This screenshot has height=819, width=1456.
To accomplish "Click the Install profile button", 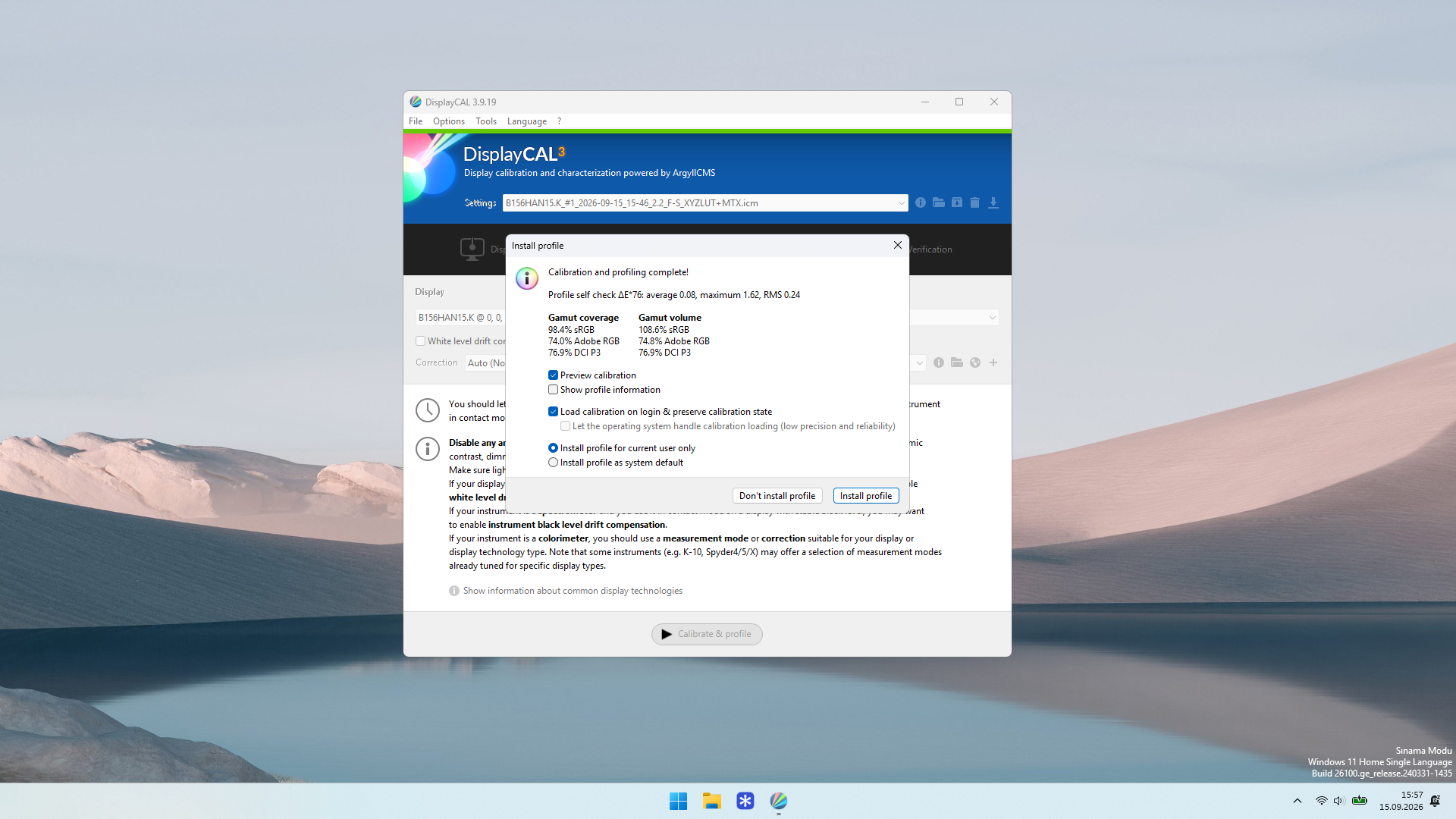I will tap(866, 496).
